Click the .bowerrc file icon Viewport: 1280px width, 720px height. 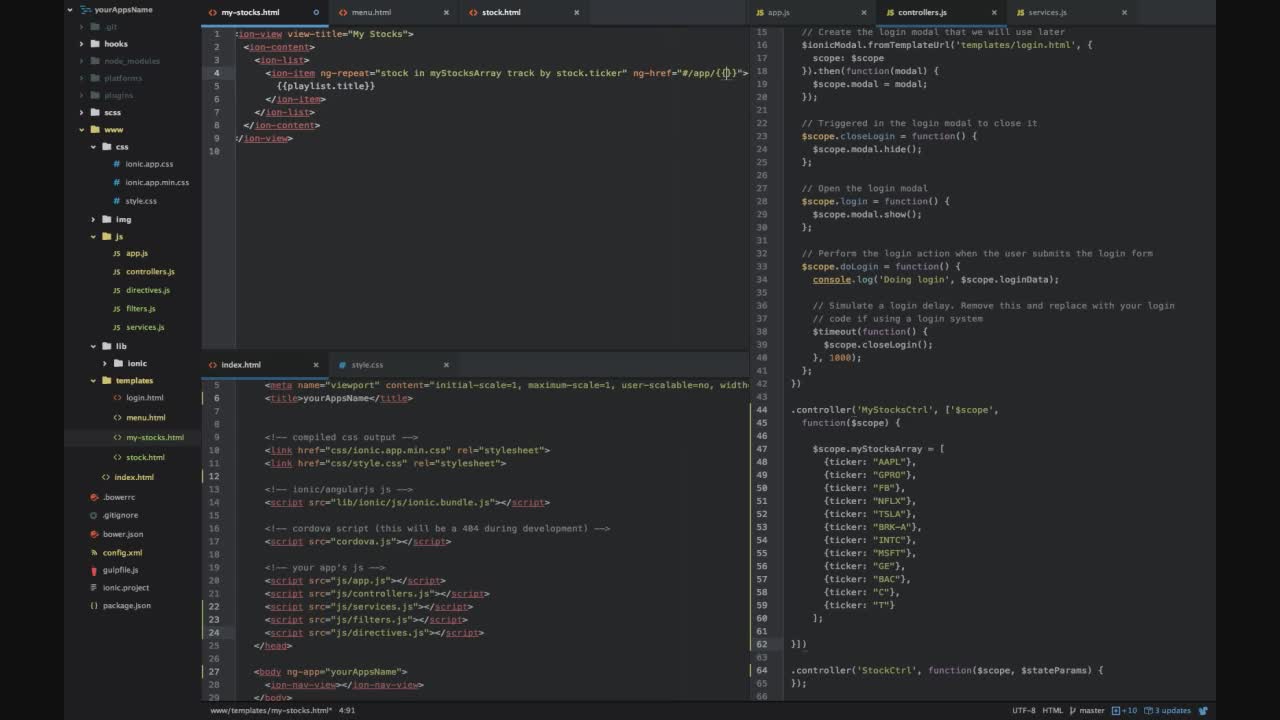94,497
